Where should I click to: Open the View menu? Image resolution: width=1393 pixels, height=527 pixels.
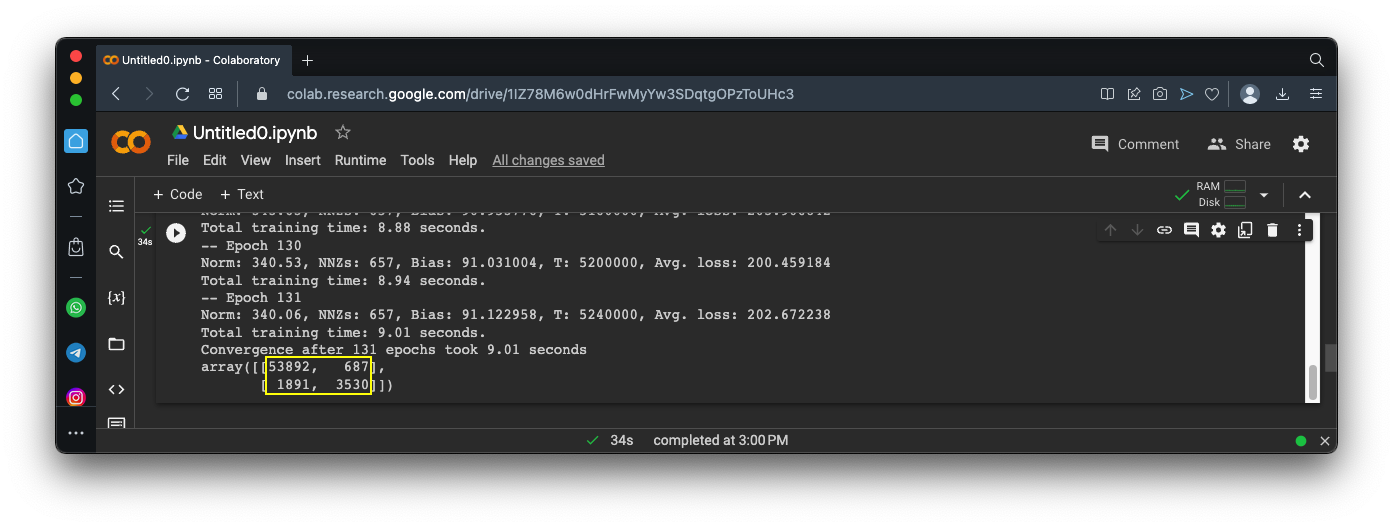tap(256, 160)
